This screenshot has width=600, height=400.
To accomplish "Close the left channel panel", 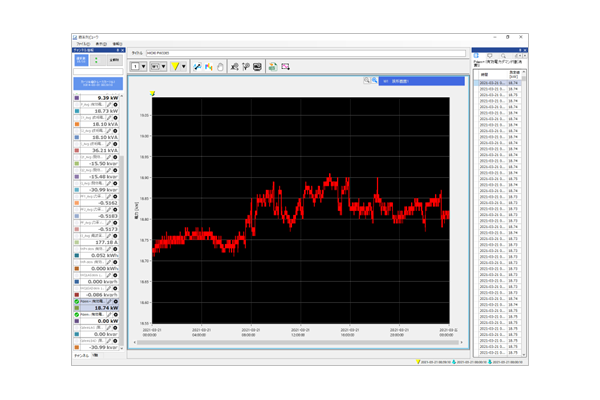I will [122, 50].
